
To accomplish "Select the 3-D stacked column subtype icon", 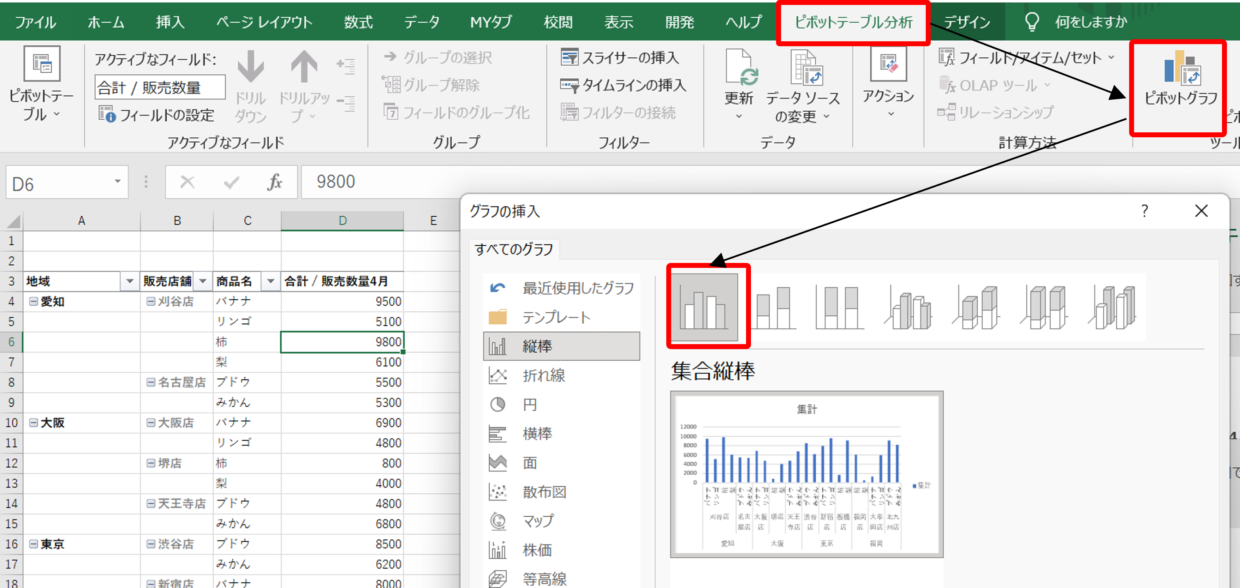I will tap(976, 307).
